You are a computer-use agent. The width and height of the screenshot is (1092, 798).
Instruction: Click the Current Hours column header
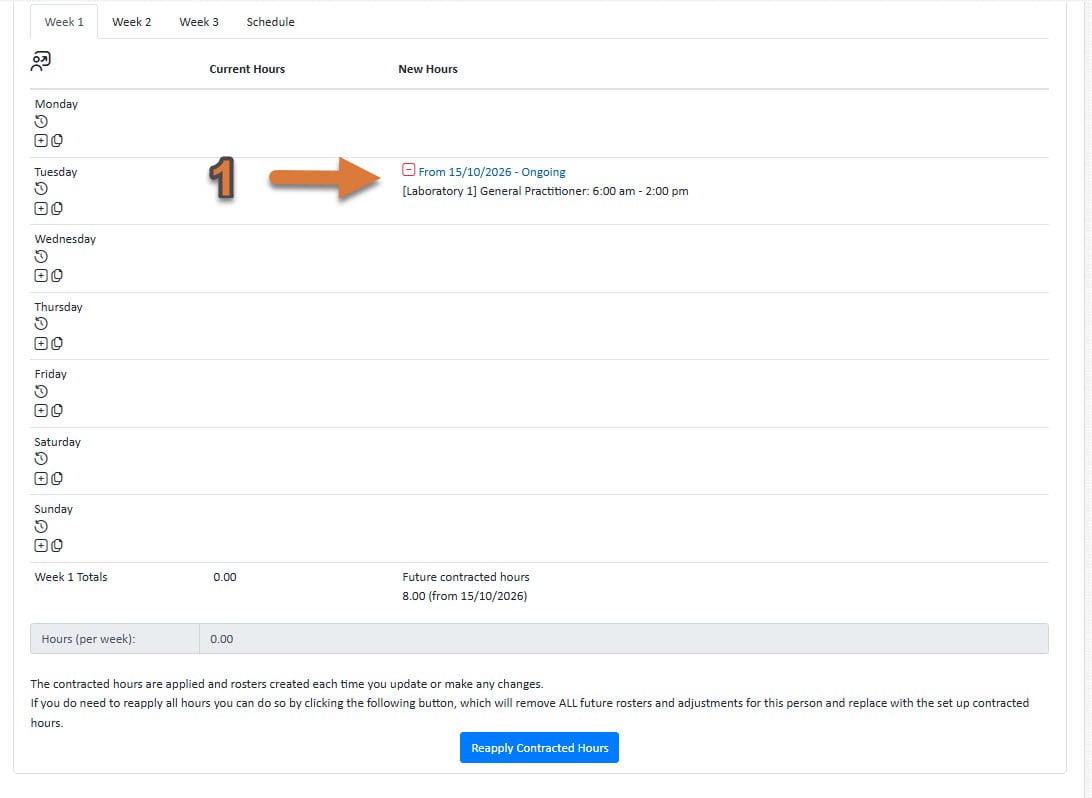(247, 69)
